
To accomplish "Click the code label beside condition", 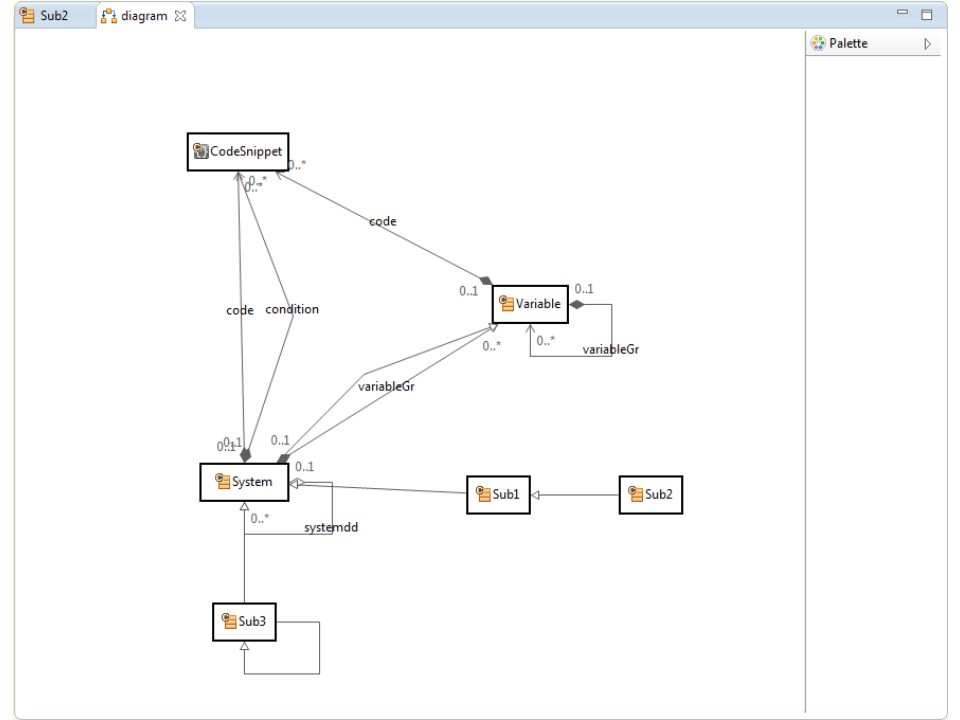I will coord(240,311).
